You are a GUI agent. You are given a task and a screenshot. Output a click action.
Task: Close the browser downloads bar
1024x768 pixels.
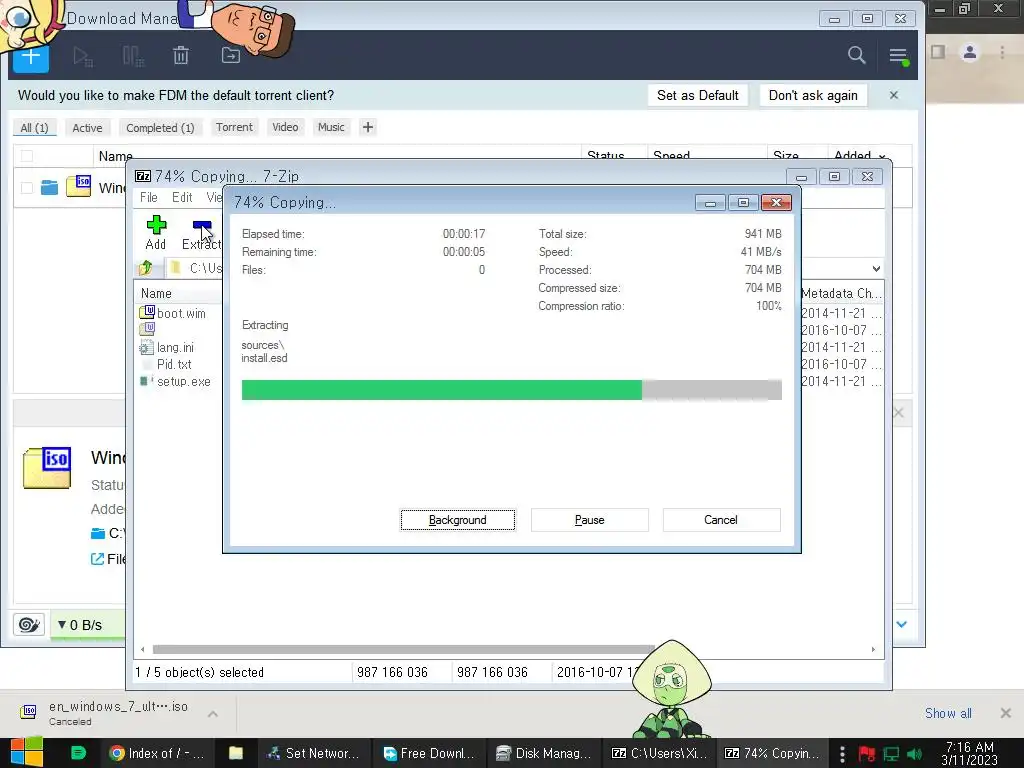click(x=1006, y=713)
